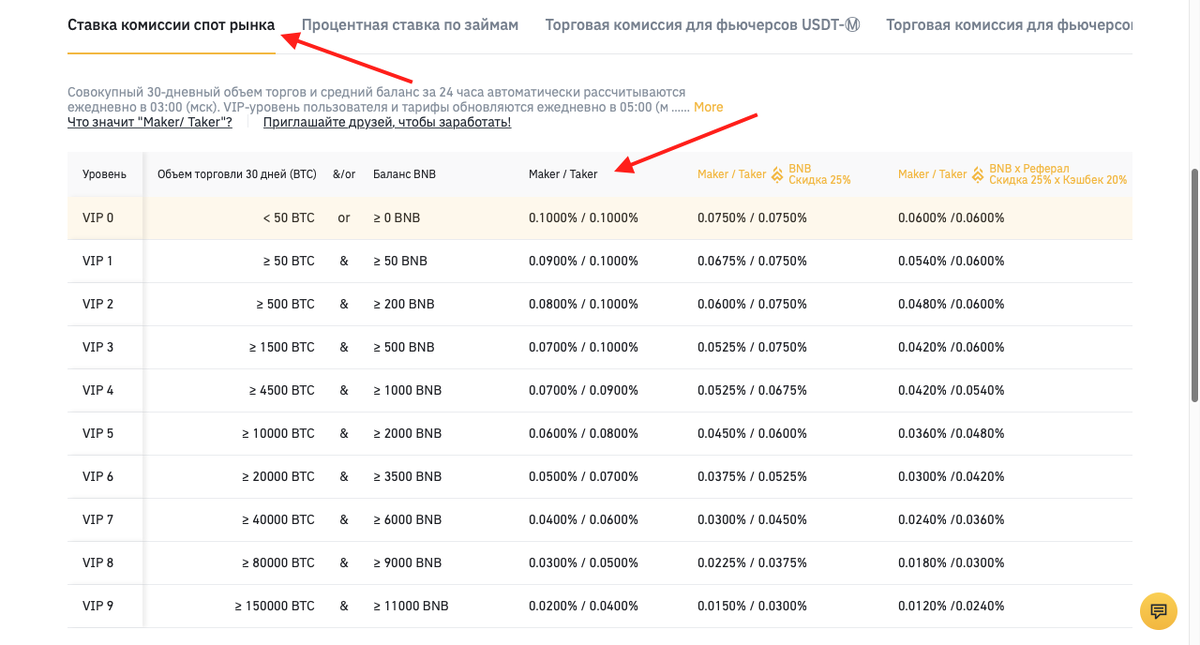Click the '0.0120% /0.0240%' referral fee cell
The height and width of the screenshot is (645, 1200).
951,606
